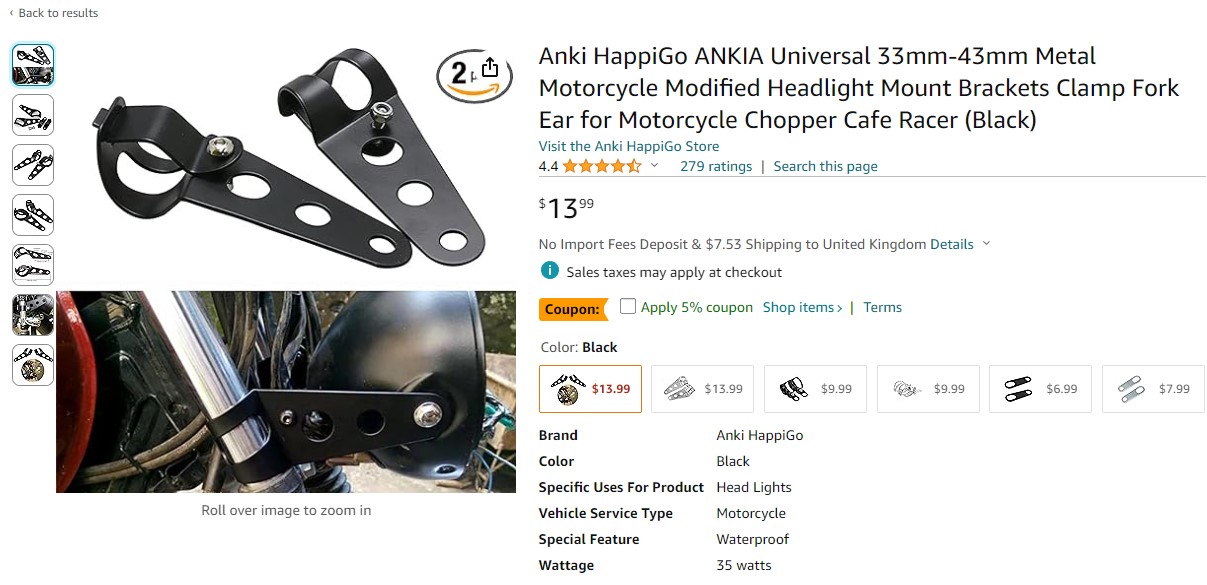Viewport: 1207px width, 585px height.
Task: Select the $9.99 black bracket variant
Action: [815, 389]
